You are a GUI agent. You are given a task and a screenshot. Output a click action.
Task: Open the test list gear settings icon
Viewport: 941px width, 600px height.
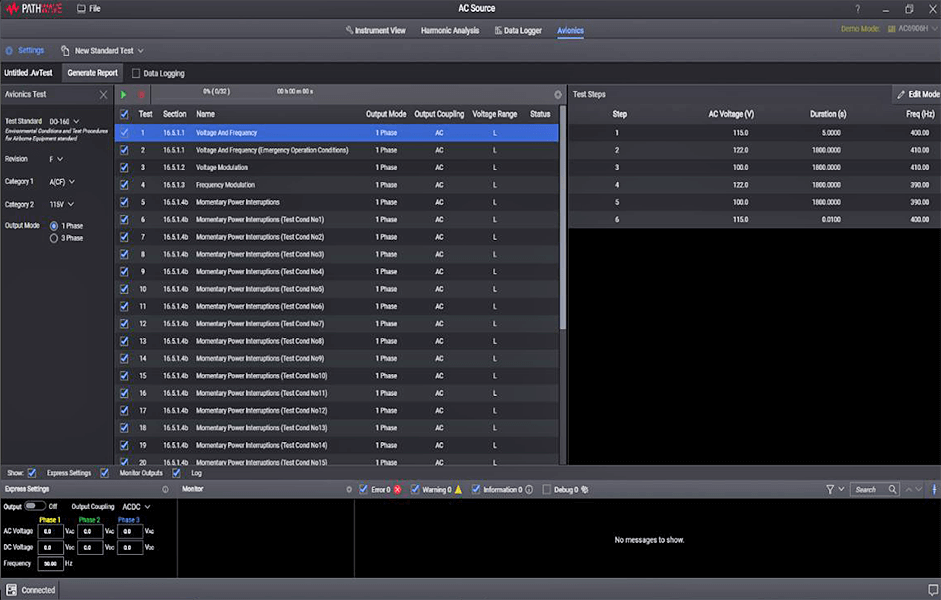point(558,95)
